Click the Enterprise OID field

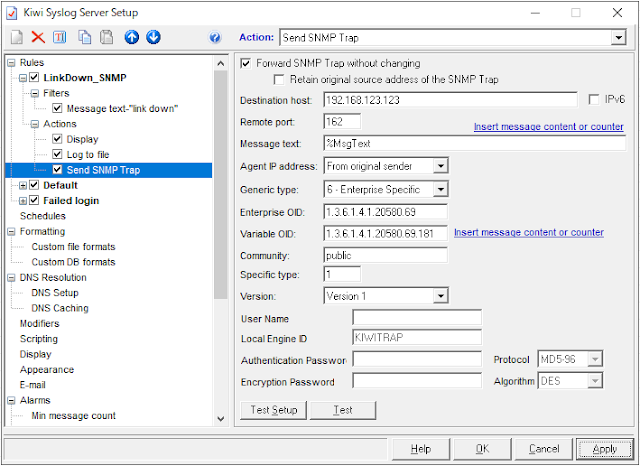385,212
